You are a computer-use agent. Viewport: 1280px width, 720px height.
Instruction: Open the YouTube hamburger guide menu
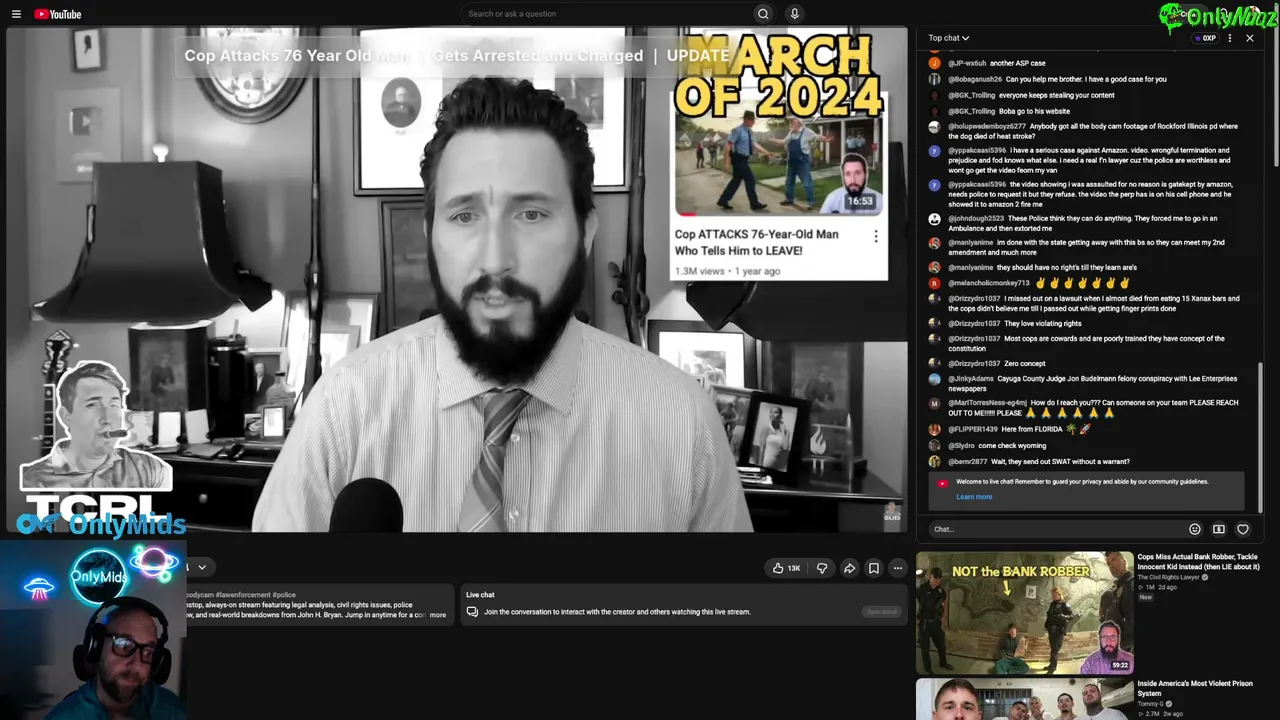(16, 14)
